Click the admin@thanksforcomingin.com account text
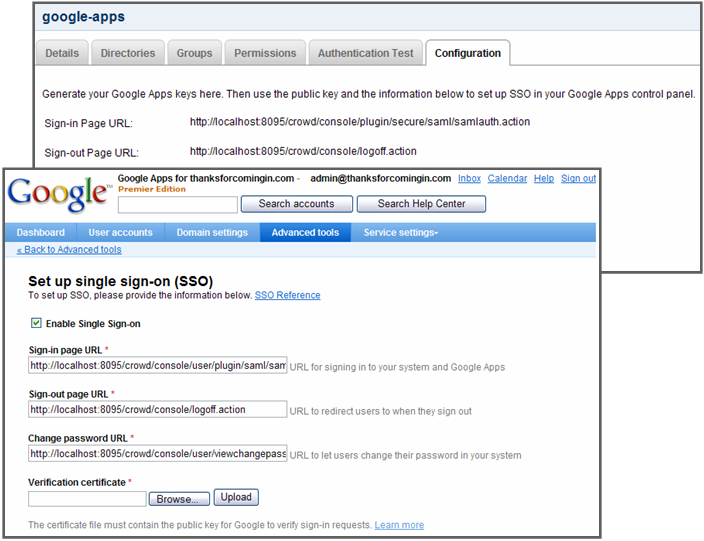Viewport: 704px width, 541px height. click(381, 179)
